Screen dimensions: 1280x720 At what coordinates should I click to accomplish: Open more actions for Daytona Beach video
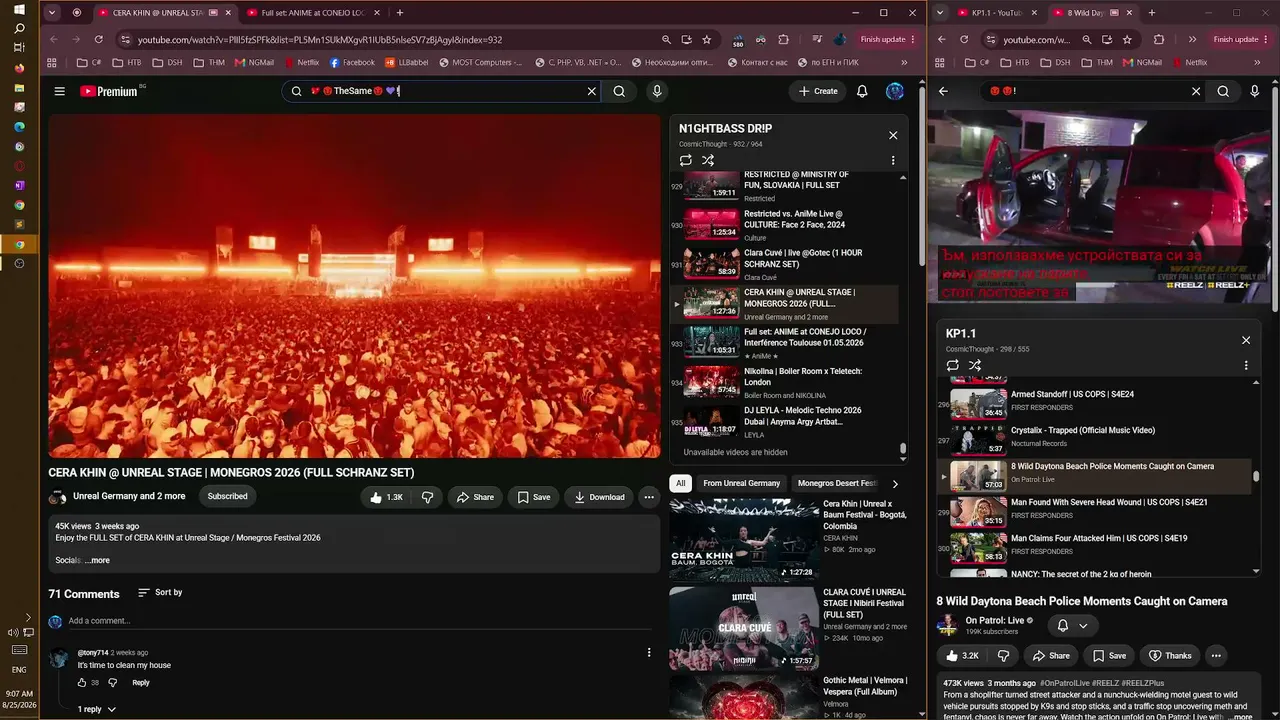[1216, 656]
